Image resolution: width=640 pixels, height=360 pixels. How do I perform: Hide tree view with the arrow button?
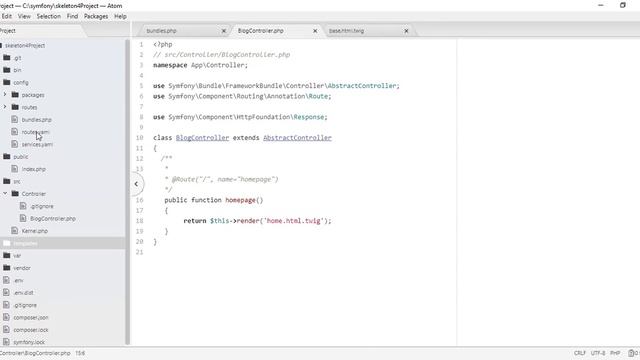coord(136,184)
